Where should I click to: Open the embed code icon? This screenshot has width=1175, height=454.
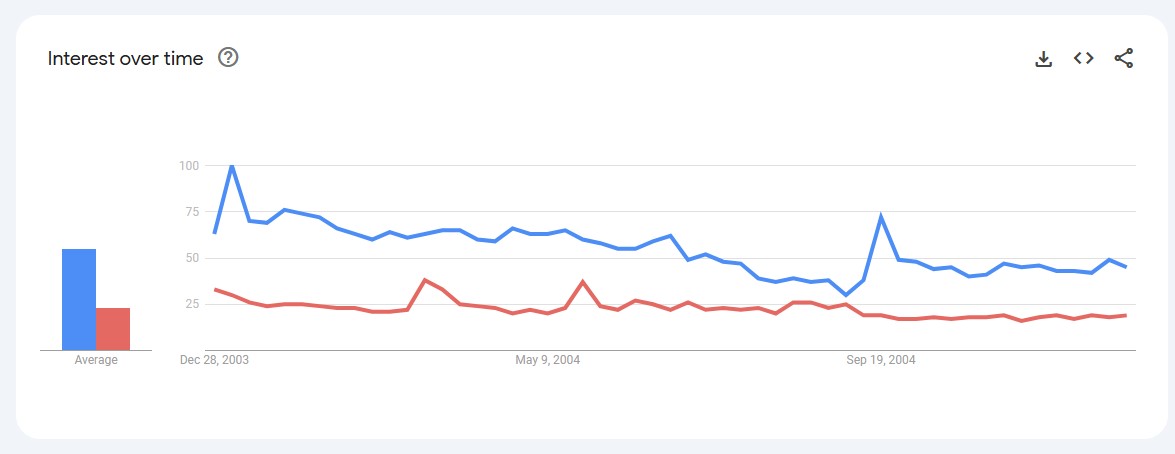coord(1083,58)
